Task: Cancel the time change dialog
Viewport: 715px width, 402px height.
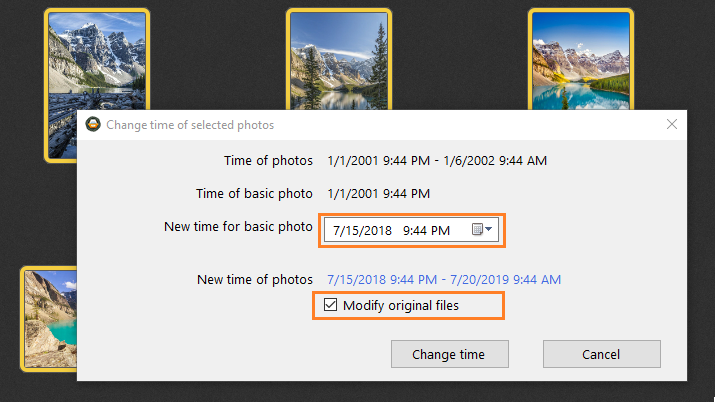Action: click(x=601, y=354)
